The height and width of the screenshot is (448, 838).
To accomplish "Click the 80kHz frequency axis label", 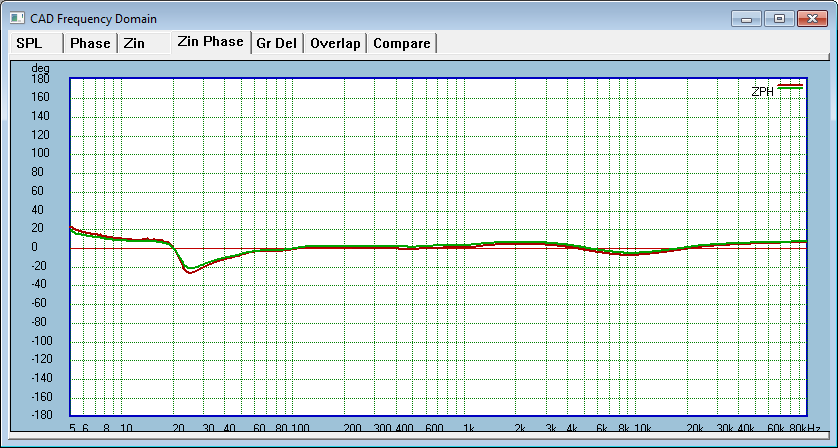I will tap(805, 428).
